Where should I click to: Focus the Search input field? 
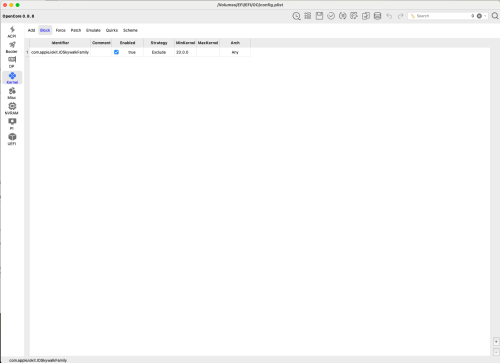pos(442,16)
